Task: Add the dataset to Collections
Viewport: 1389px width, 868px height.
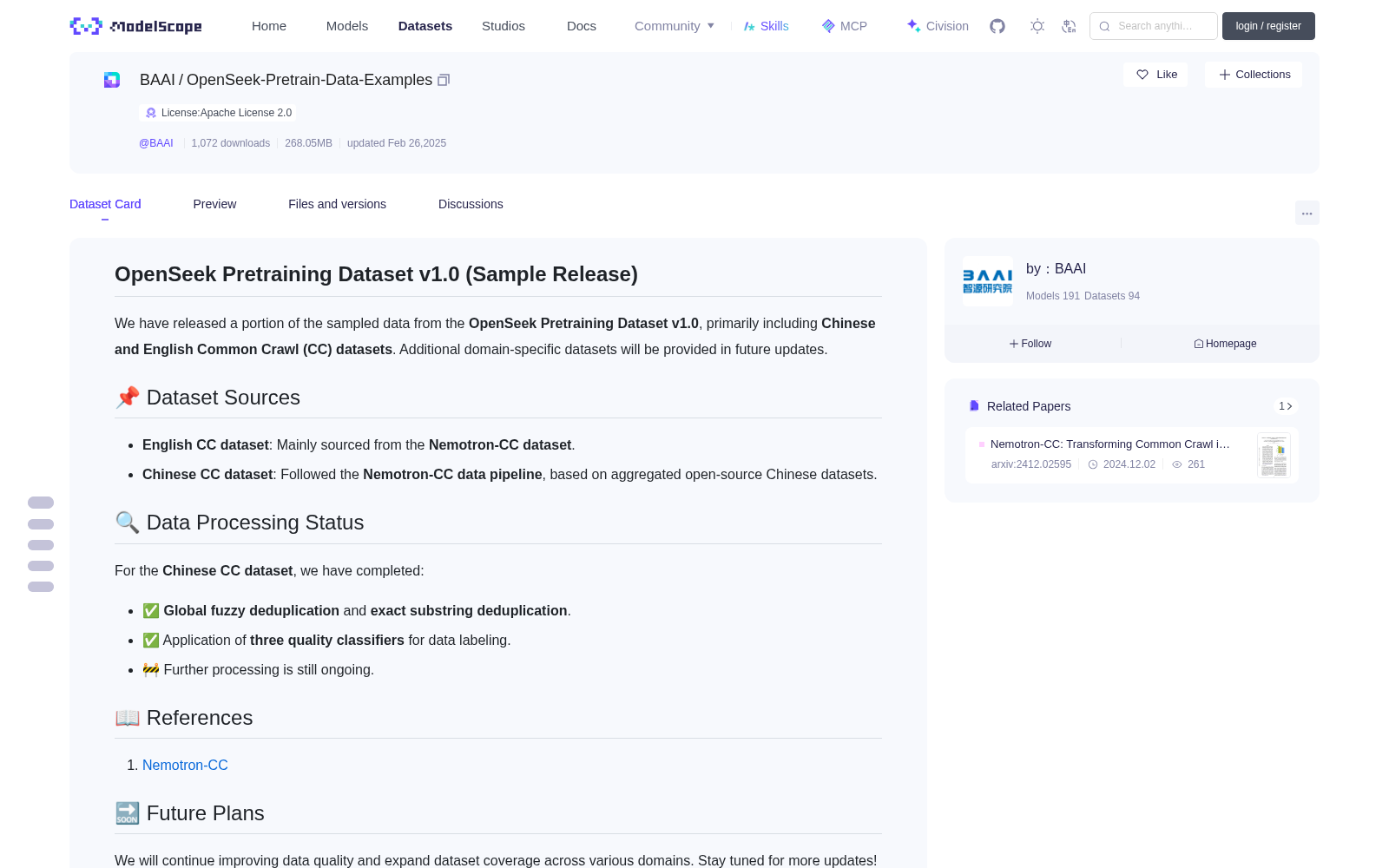Action: point(1254,75)
